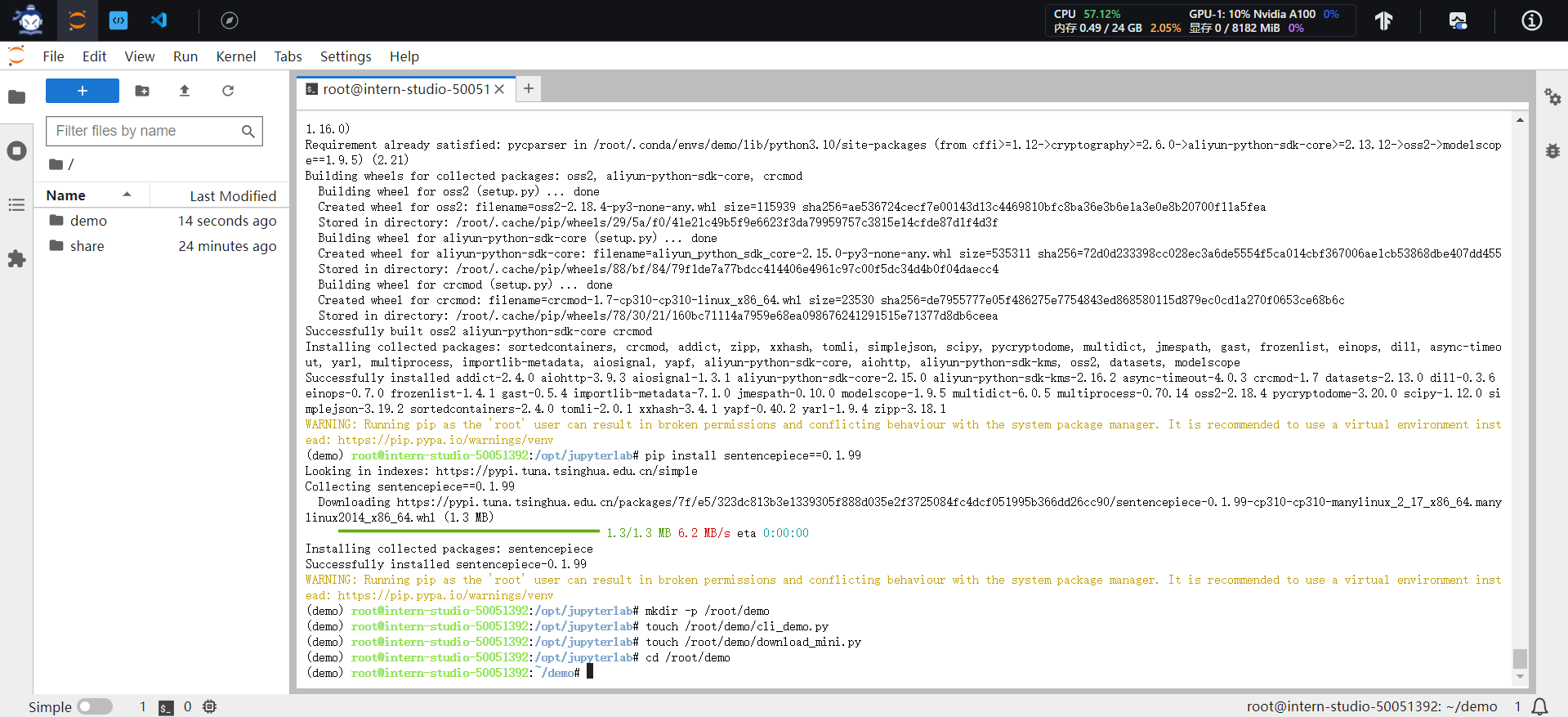The width and height of the screenshot is (1568, 717).
Task: Click the 'Successfully installed sentencepiece-0.1.99' line
Action: point(446,564)
